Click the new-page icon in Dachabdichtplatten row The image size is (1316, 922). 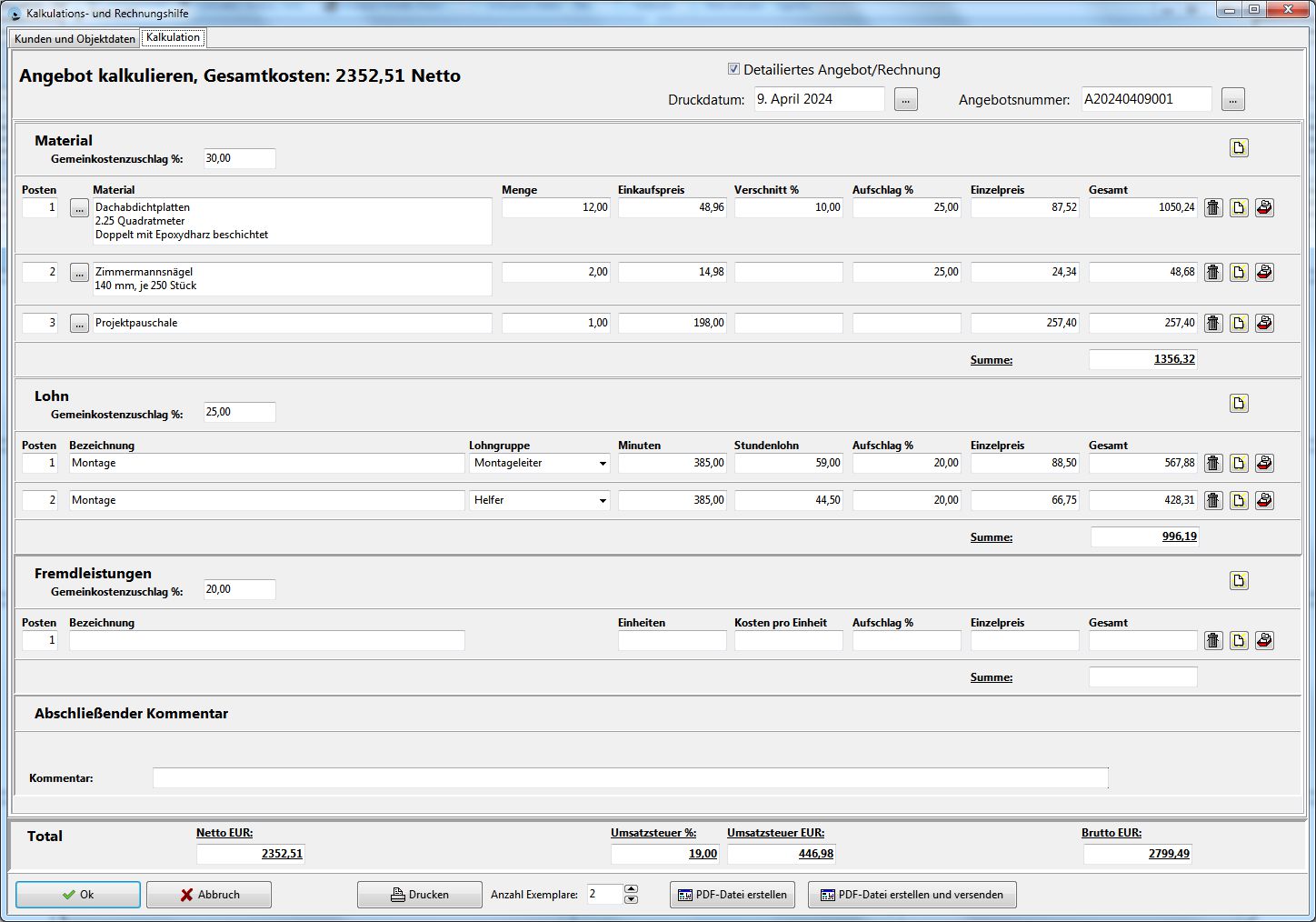[x=1239, y=208]
